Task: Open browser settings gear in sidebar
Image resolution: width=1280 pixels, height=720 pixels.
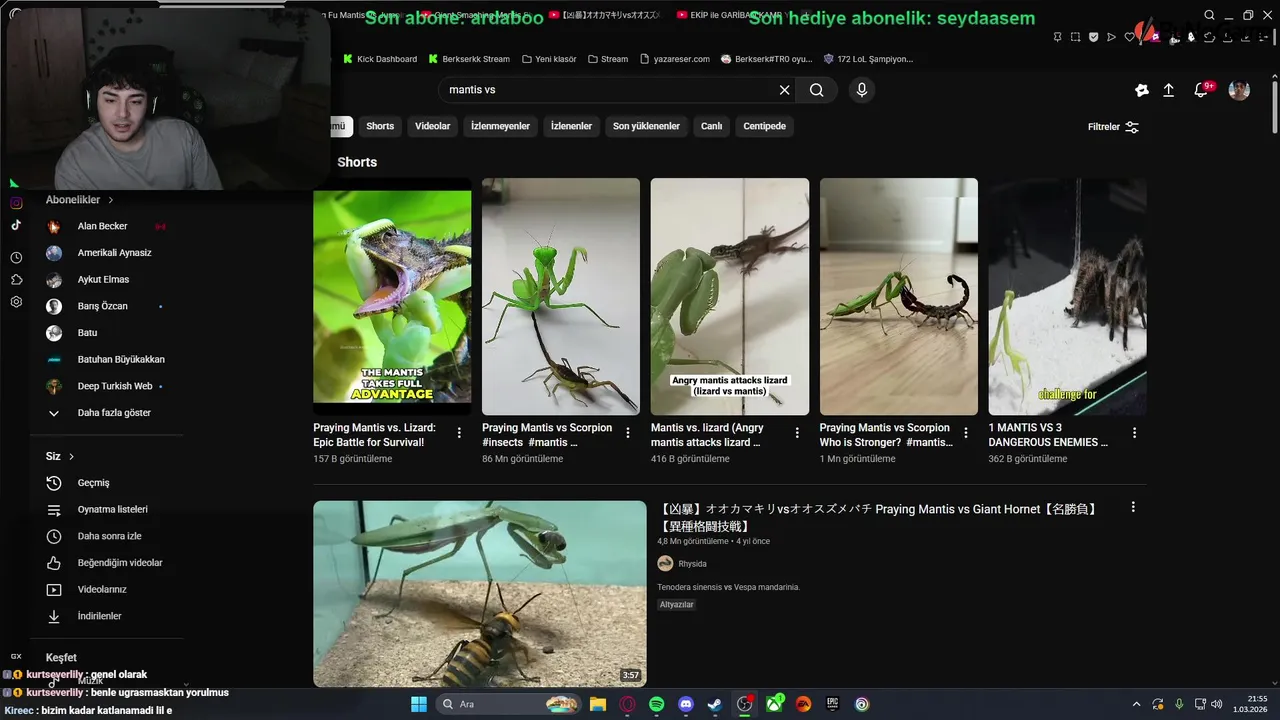Action: tap(16, 302)
